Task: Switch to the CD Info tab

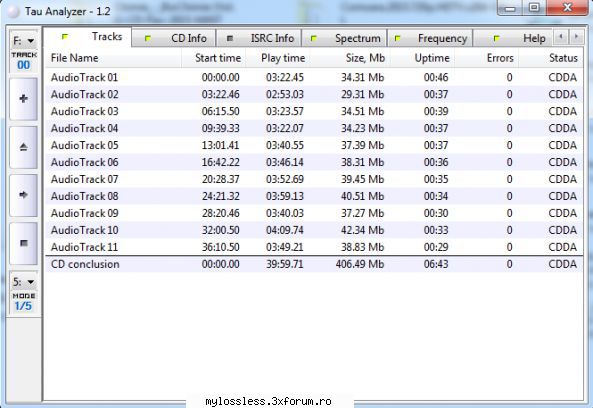Action: pyautogui.click(x=174, y=38)
